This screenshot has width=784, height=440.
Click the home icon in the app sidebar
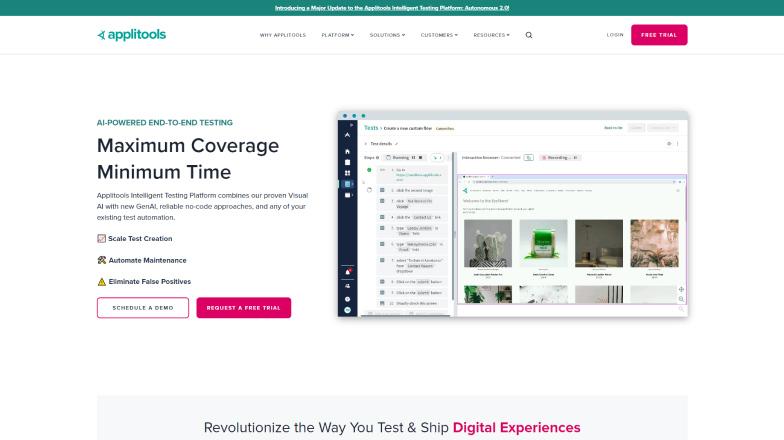(347, 151)
